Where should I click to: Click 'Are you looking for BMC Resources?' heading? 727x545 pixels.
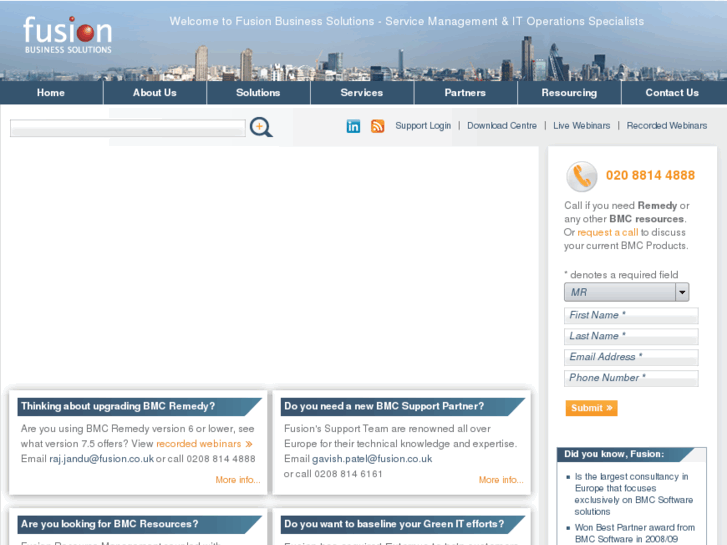coord(109,524)
